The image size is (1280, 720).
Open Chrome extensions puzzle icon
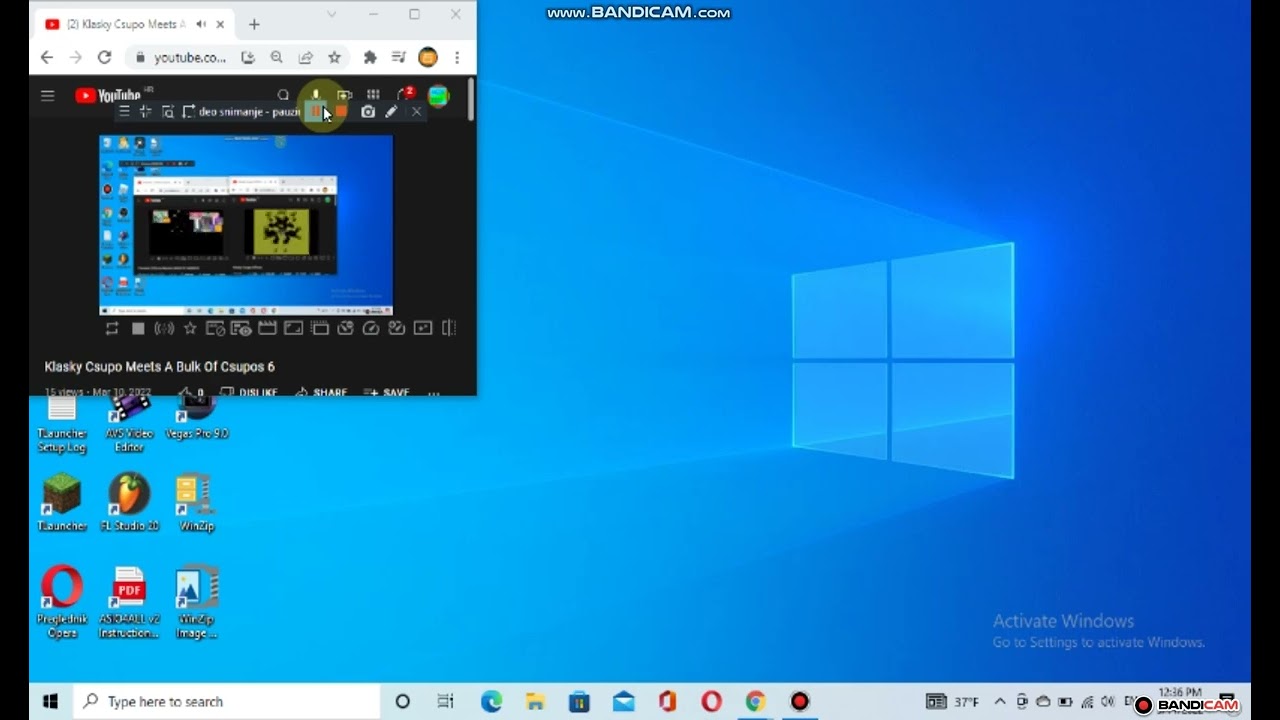point(370,57)
